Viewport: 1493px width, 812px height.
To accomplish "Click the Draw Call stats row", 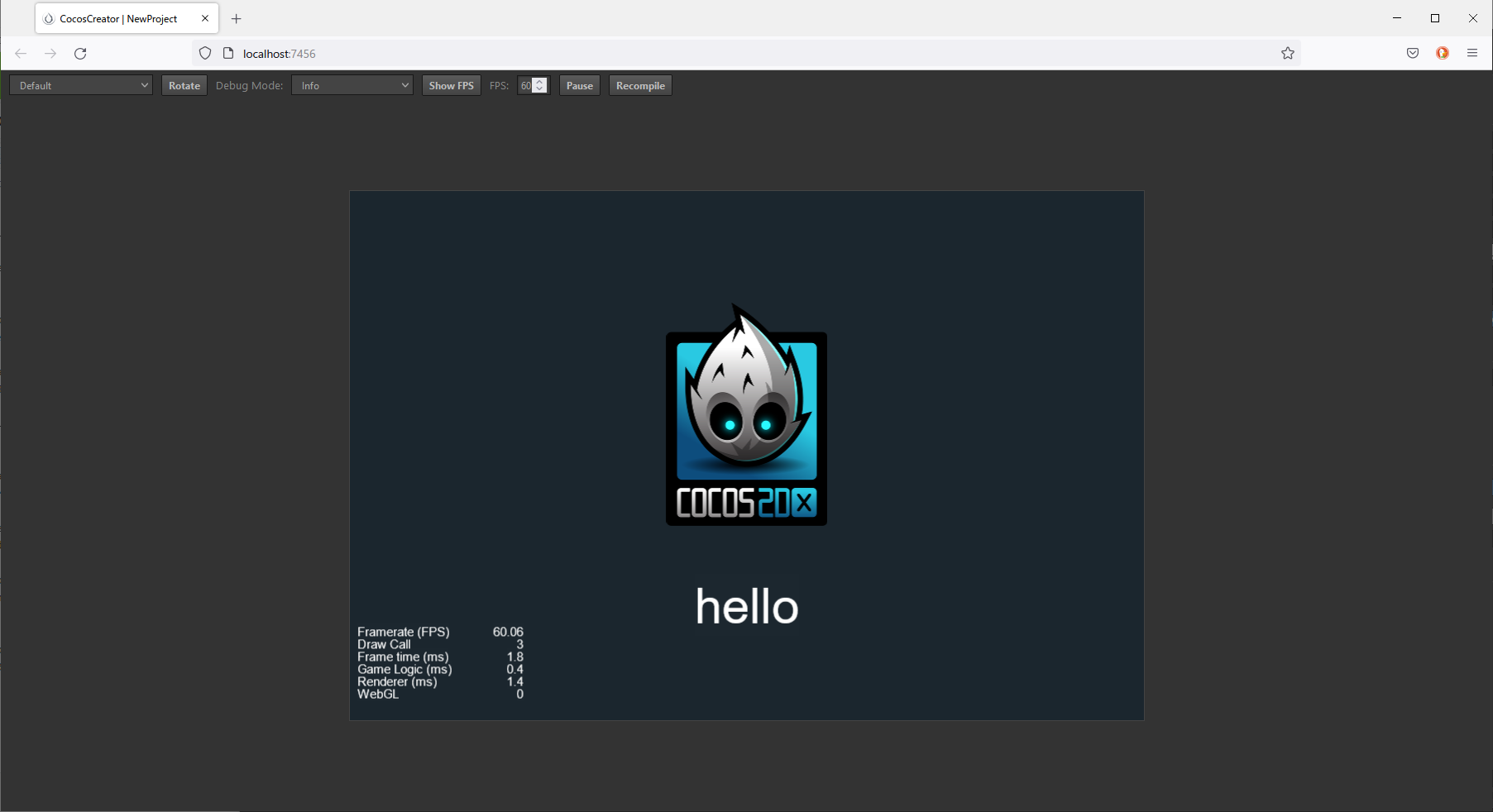I will (440, 644).
